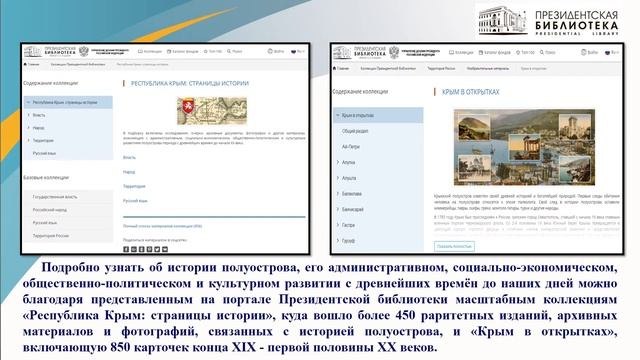The width and height of the screenshot is (640, 360).
Task: Open Изобразительные материалы breadcrumb
Action: [488, 69]
